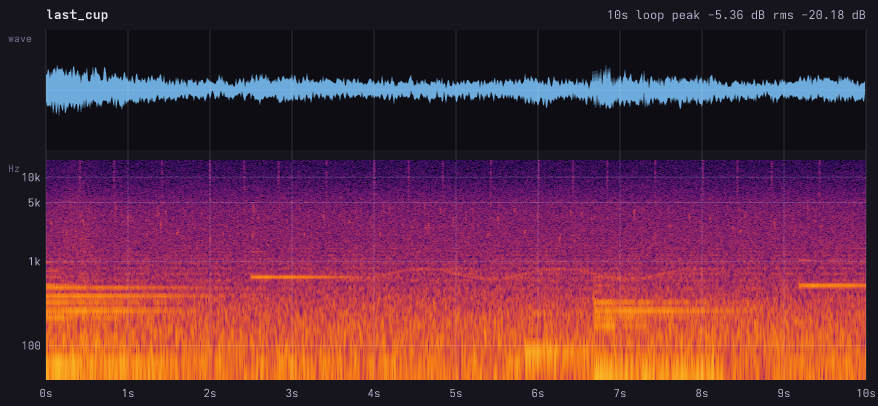Click the 4s time axis label
The height and width of the screenshot is (406, 878).
click(x=373, y=393)
